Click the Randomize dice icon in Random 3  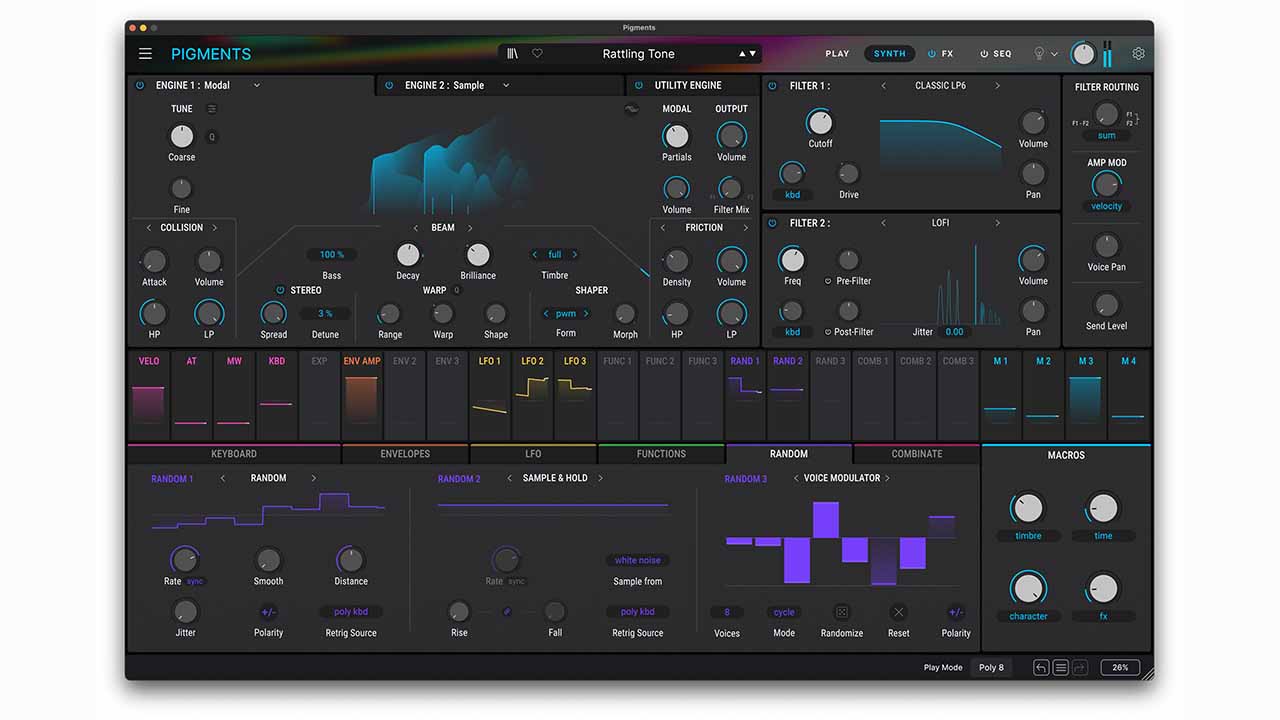[x=841, y=612]
